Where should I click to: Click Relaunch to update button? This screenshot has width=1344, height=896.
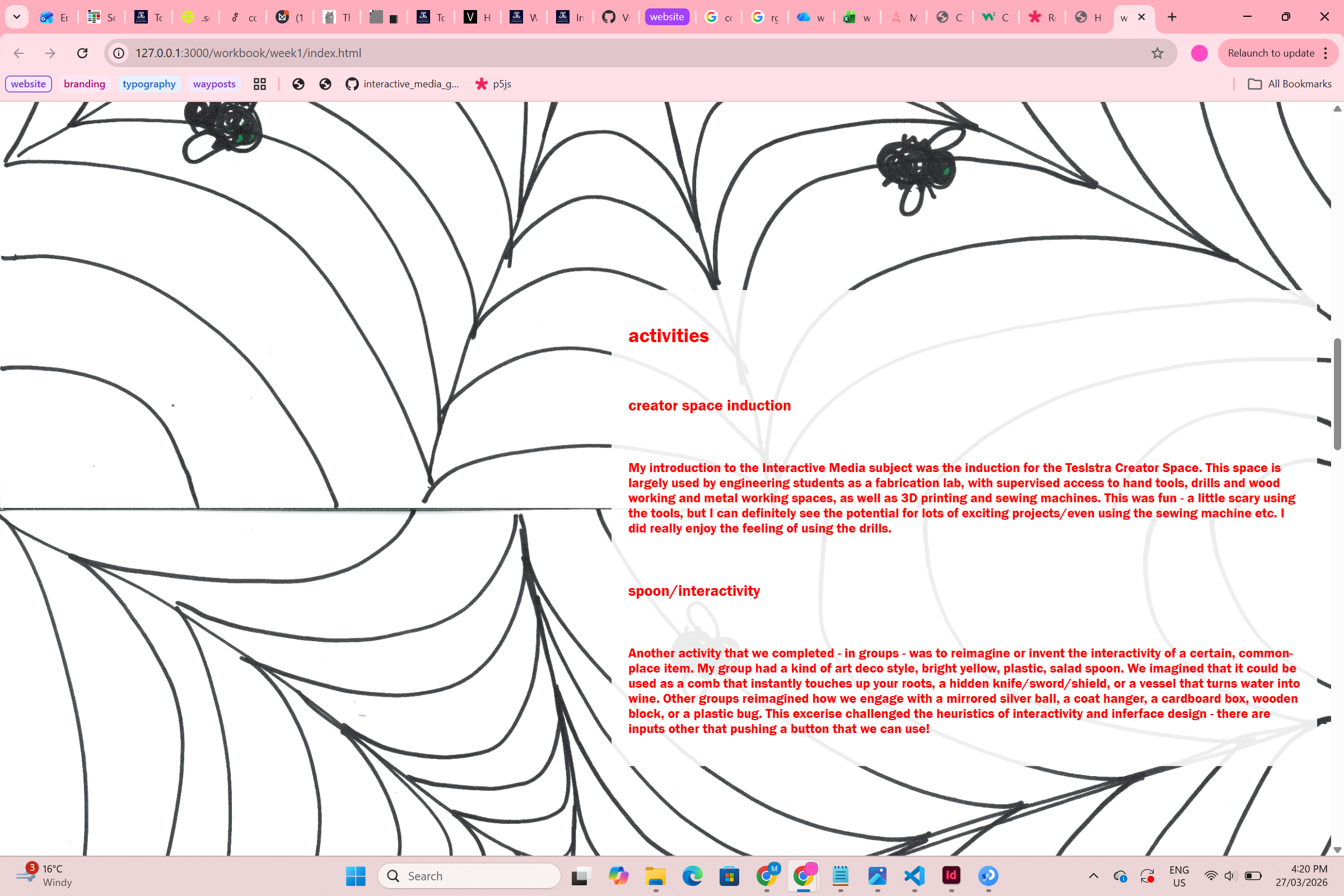pos(1271,53)
